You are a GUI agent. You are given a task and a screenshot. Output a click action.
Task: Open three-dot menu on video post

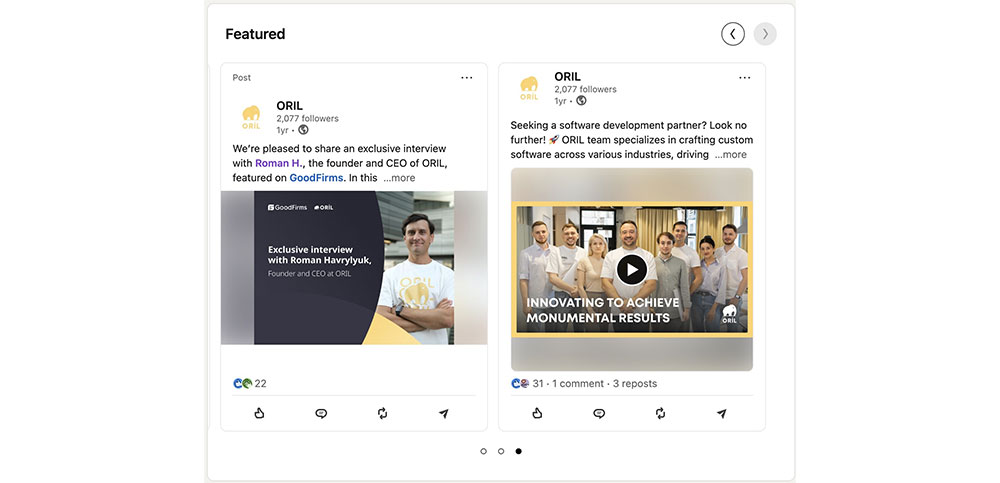point(744,78)
